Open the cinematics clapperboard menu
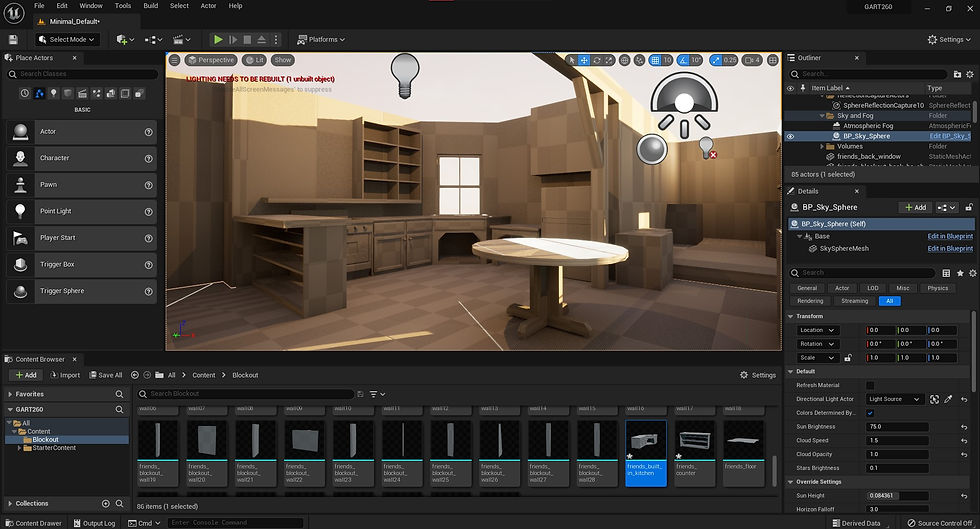980x529 pixels. pos(181,39)
